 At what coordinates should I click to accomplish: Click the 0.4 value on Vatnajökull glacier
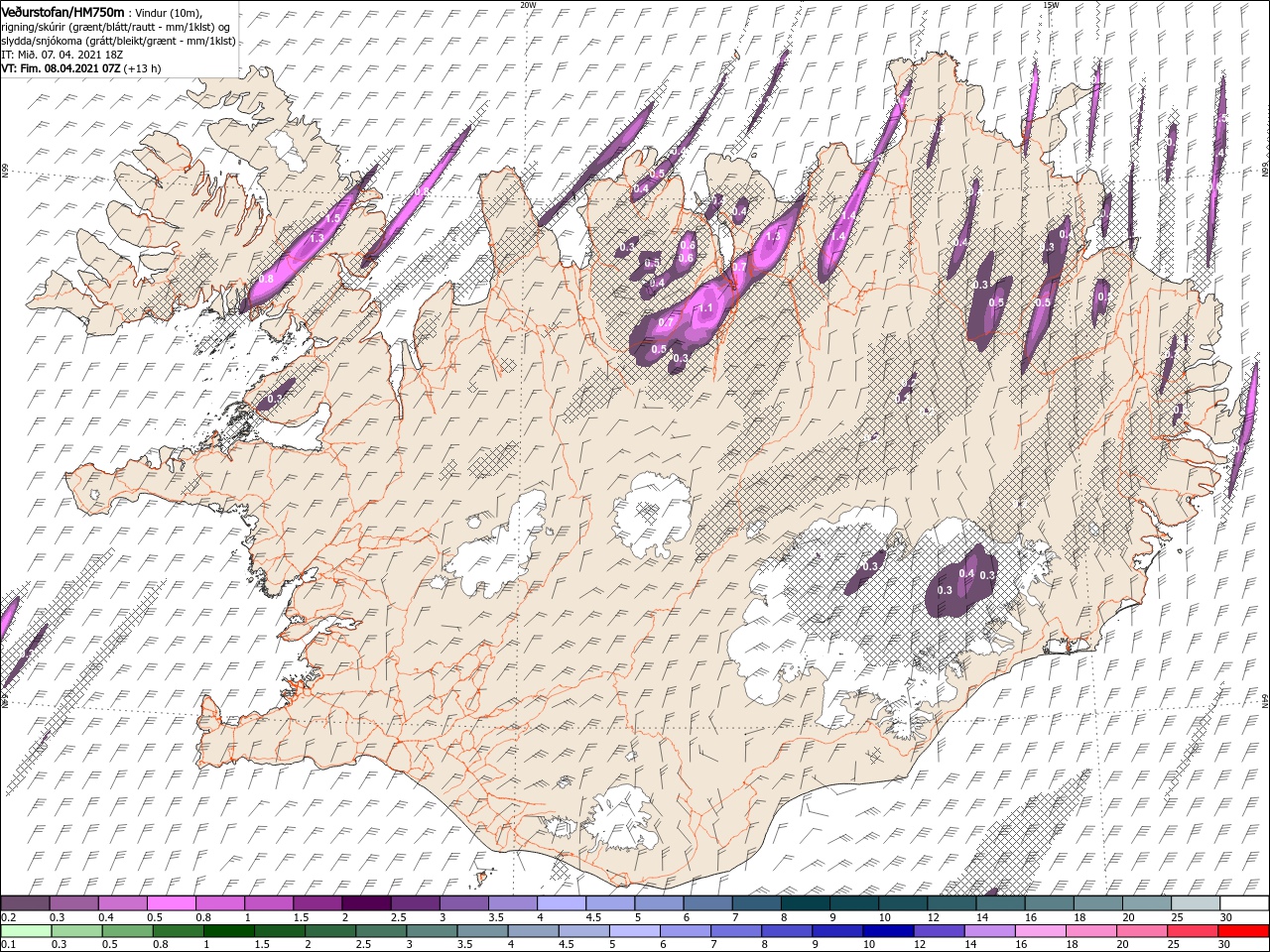tap(966, 573)
